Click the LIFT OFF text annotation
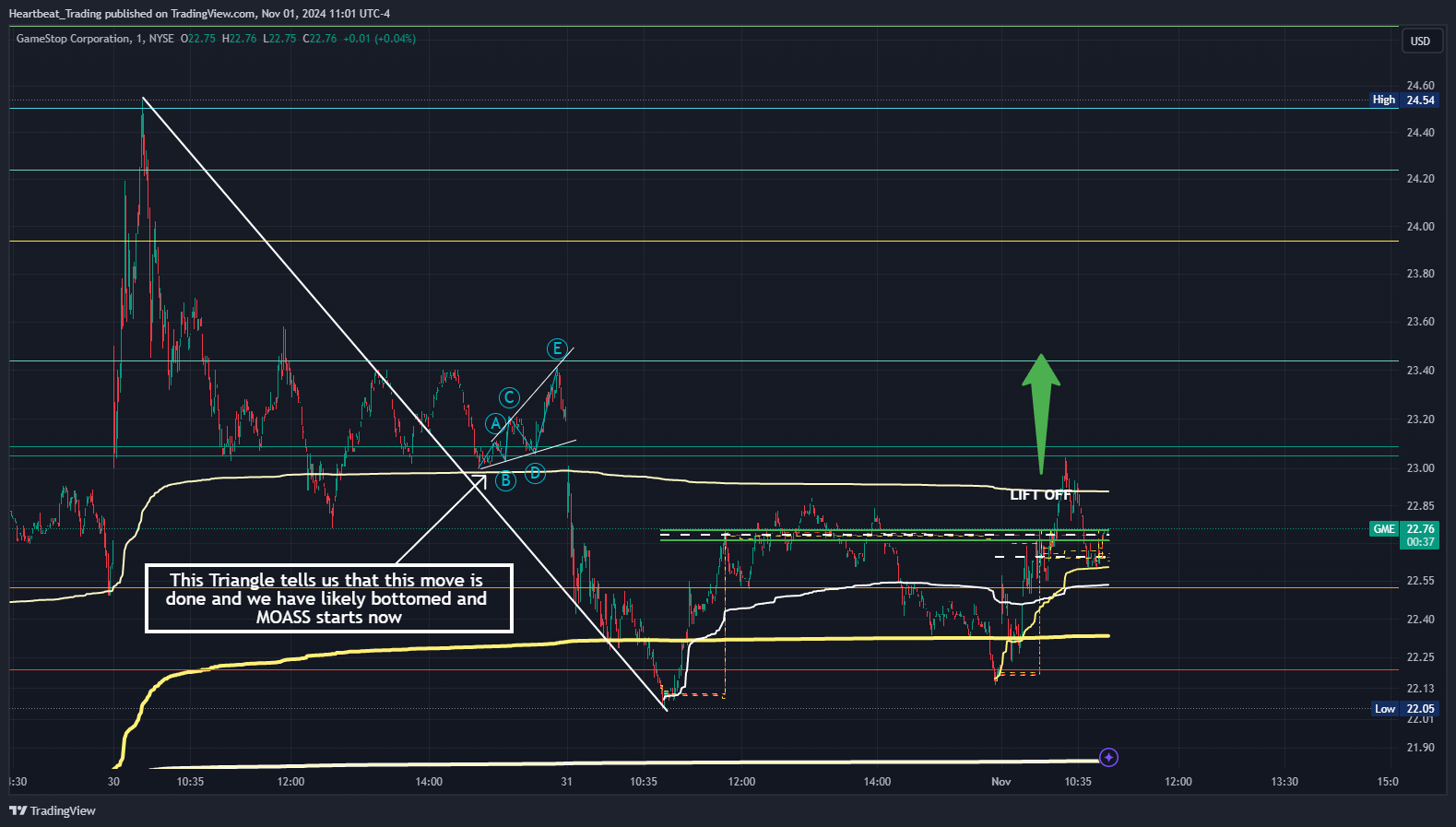This screenshot has height=827, width=1456. coord(1040,495)
